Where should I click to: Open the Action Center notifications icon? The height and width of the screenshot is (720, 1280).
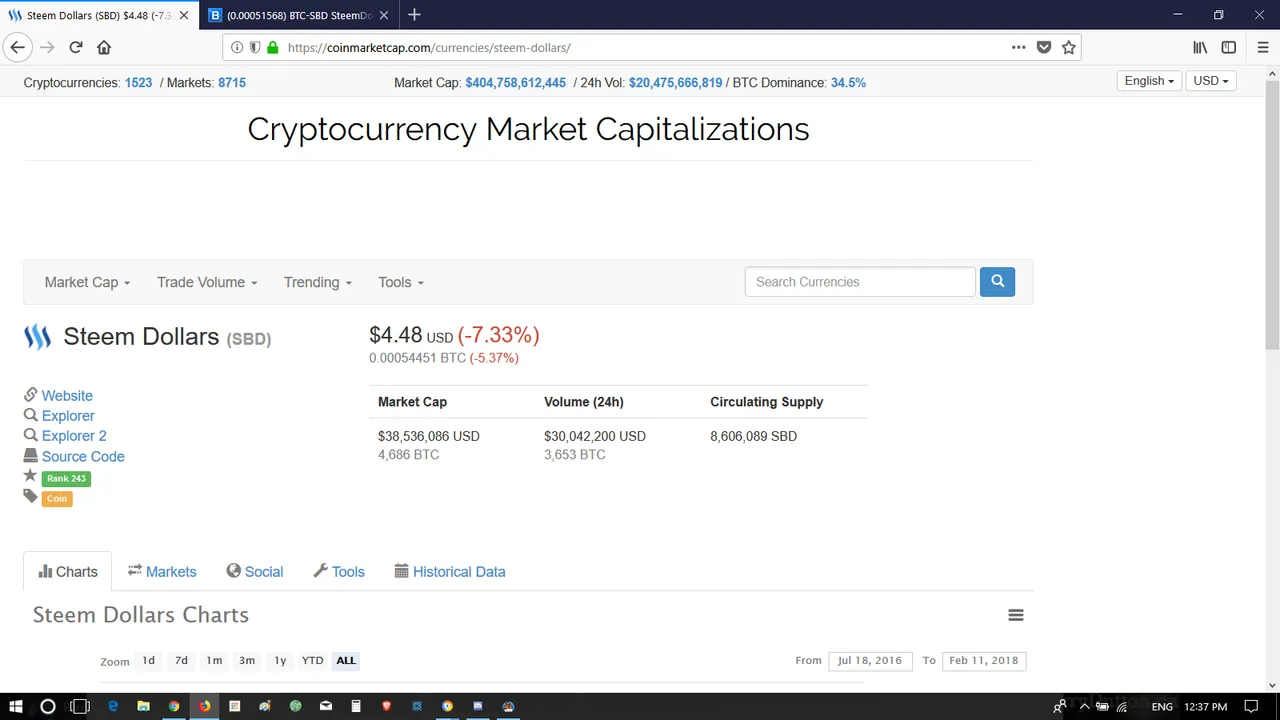click(1253, 707)
